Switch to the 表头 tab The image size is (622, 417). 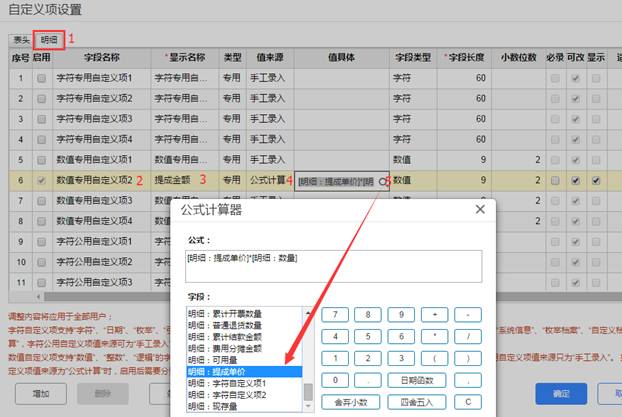click(x=21, y=40)
